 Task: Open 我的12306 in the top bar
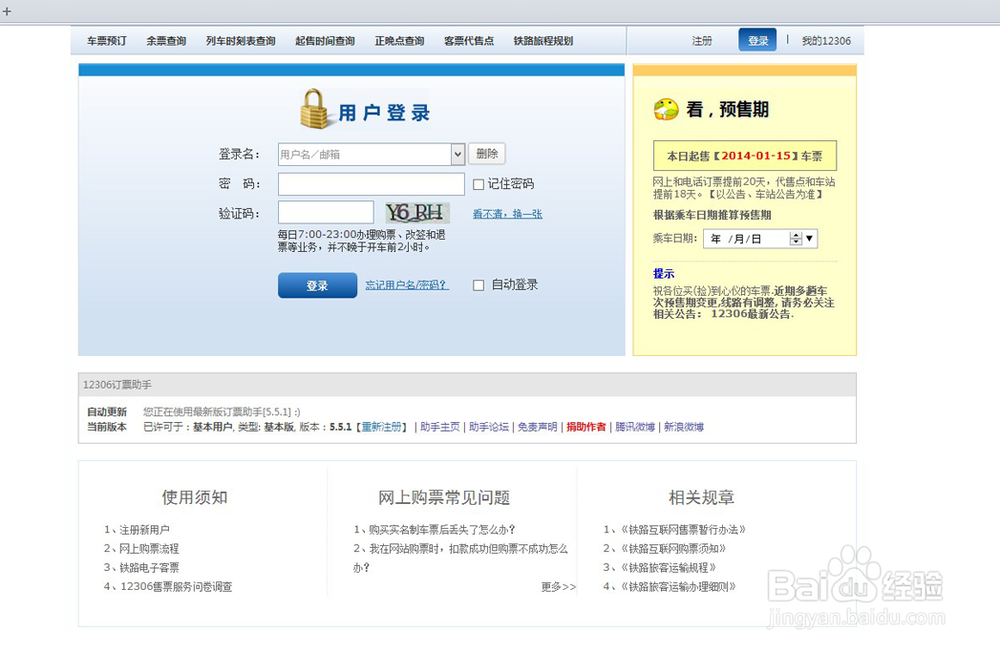[x=826, y=41]
